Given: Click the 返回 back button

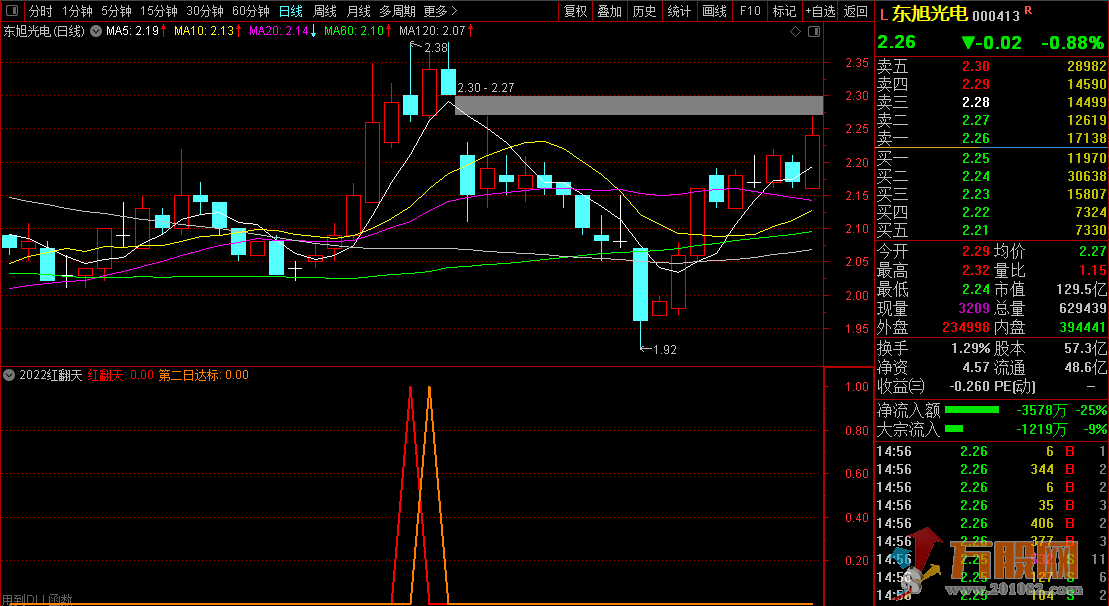Looking at the screenshot, I should pos(856,11).
